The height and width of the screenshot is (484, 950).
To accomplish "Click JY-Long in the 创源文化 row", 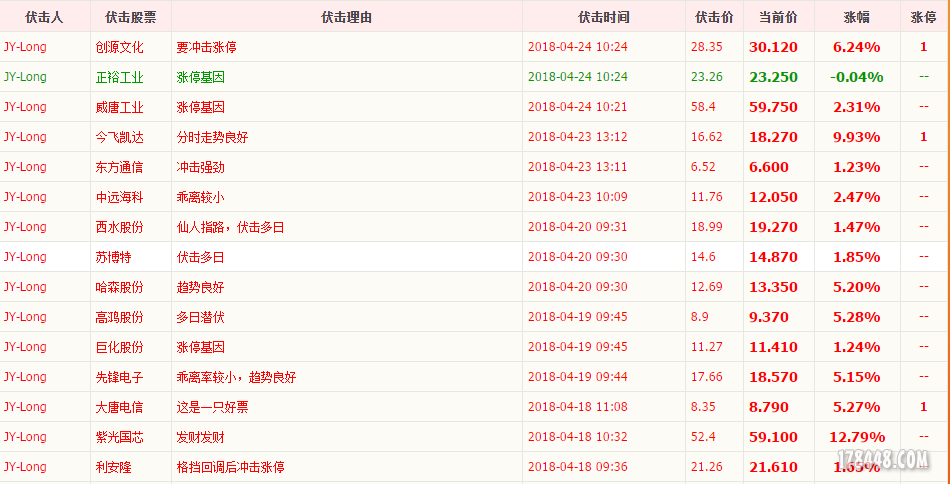I will click(x=25, y=47).
